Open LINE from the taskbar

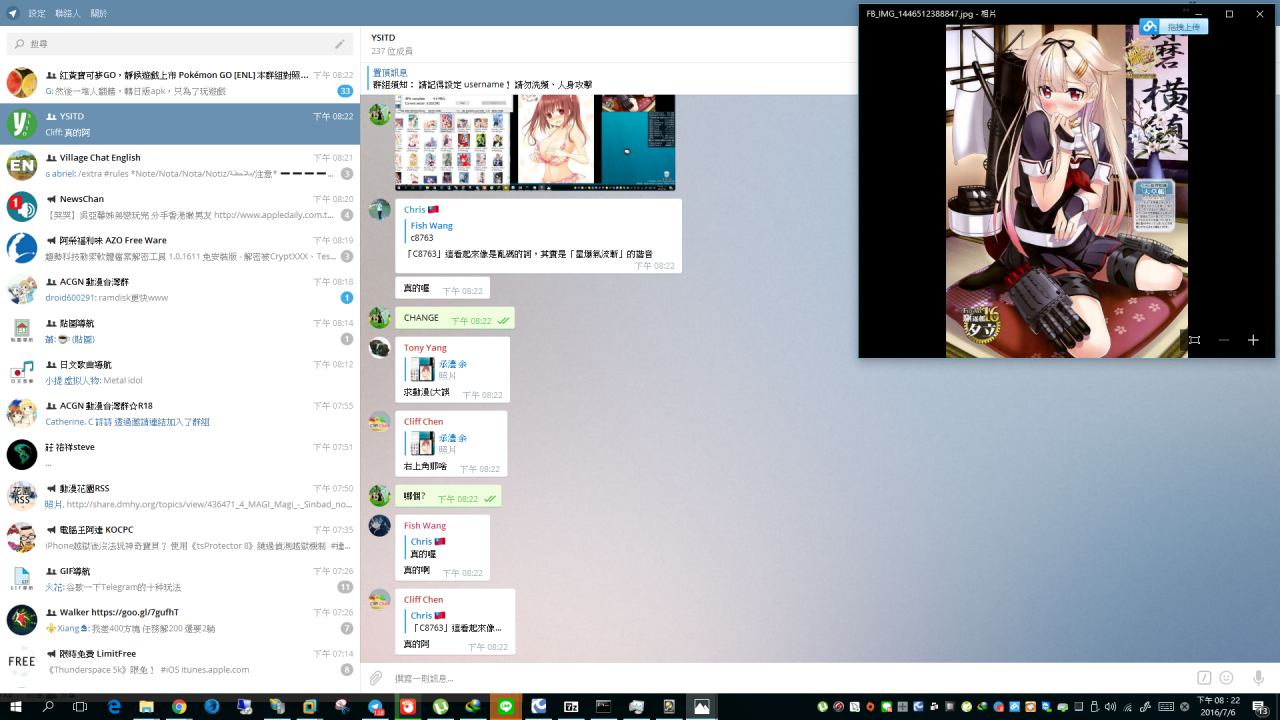coord(506,706)
